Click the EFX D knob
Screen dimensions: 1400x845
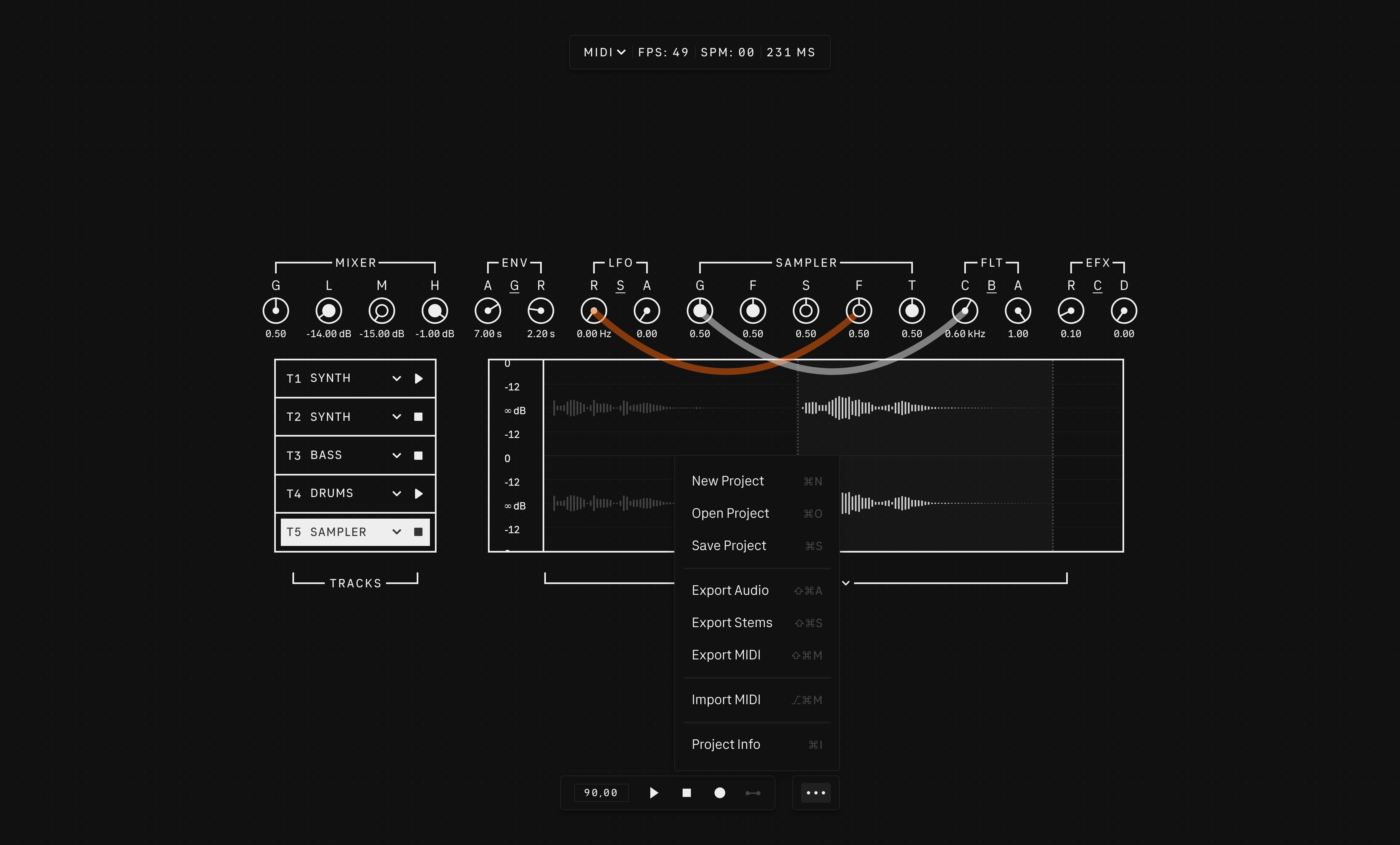point(1124,311)
